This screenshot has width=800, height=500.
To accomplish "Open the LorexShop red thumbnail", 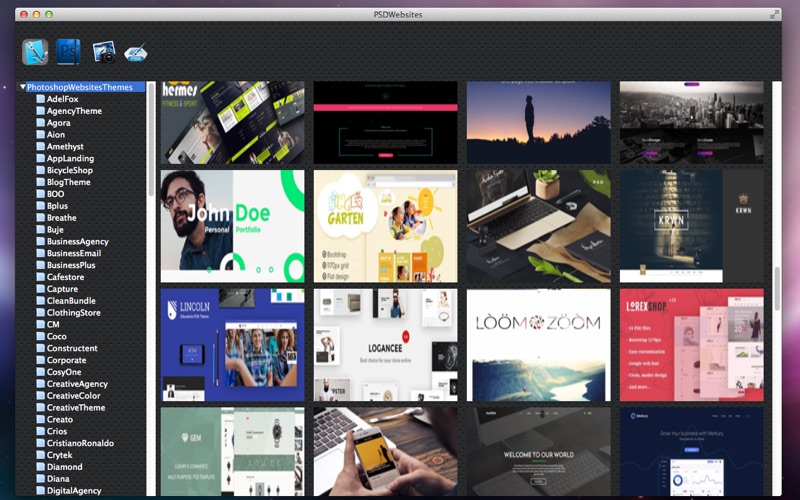I will (x=692, y=345).
